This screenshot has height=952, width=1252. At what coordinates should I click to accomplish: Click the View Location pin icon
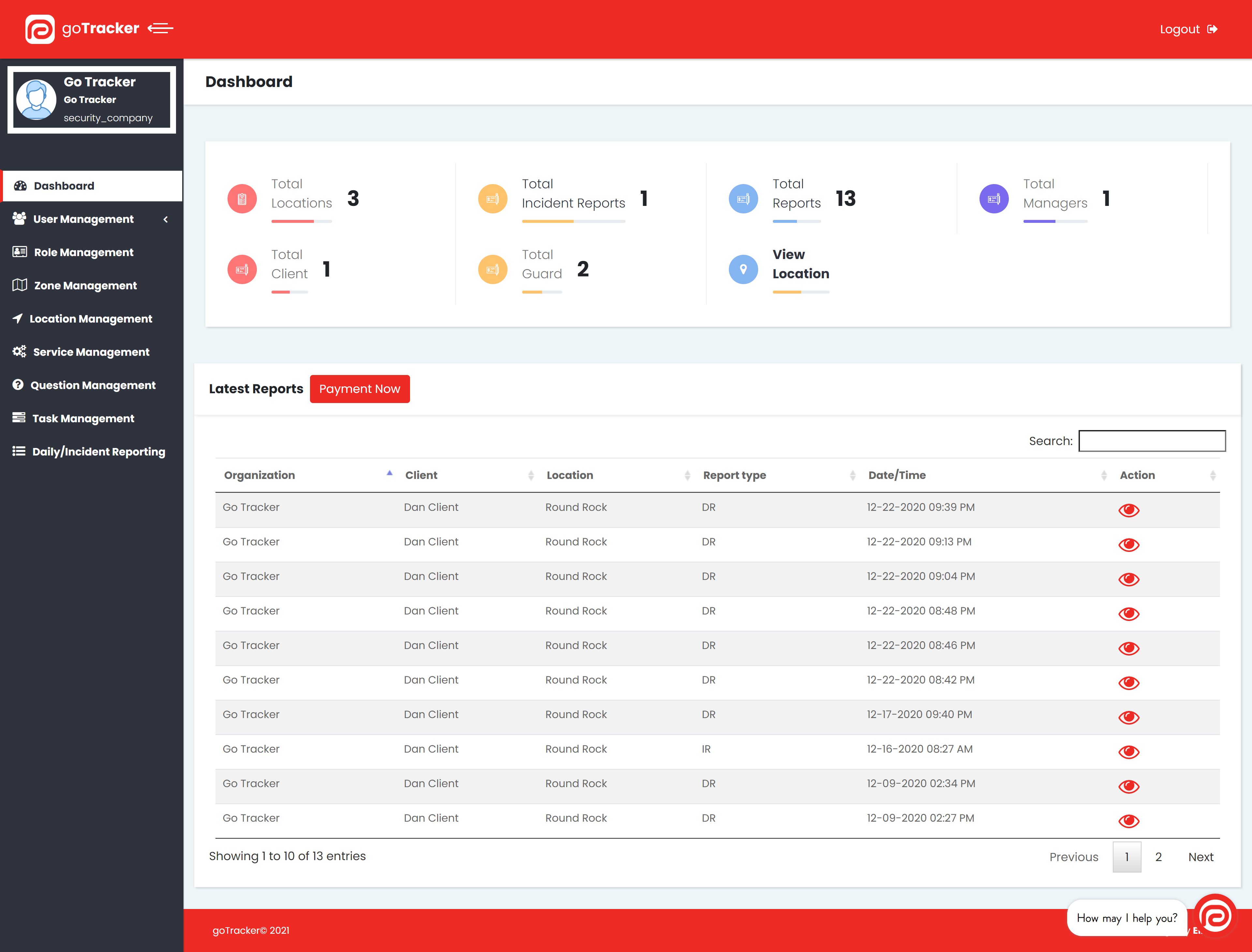click(743, 269)
